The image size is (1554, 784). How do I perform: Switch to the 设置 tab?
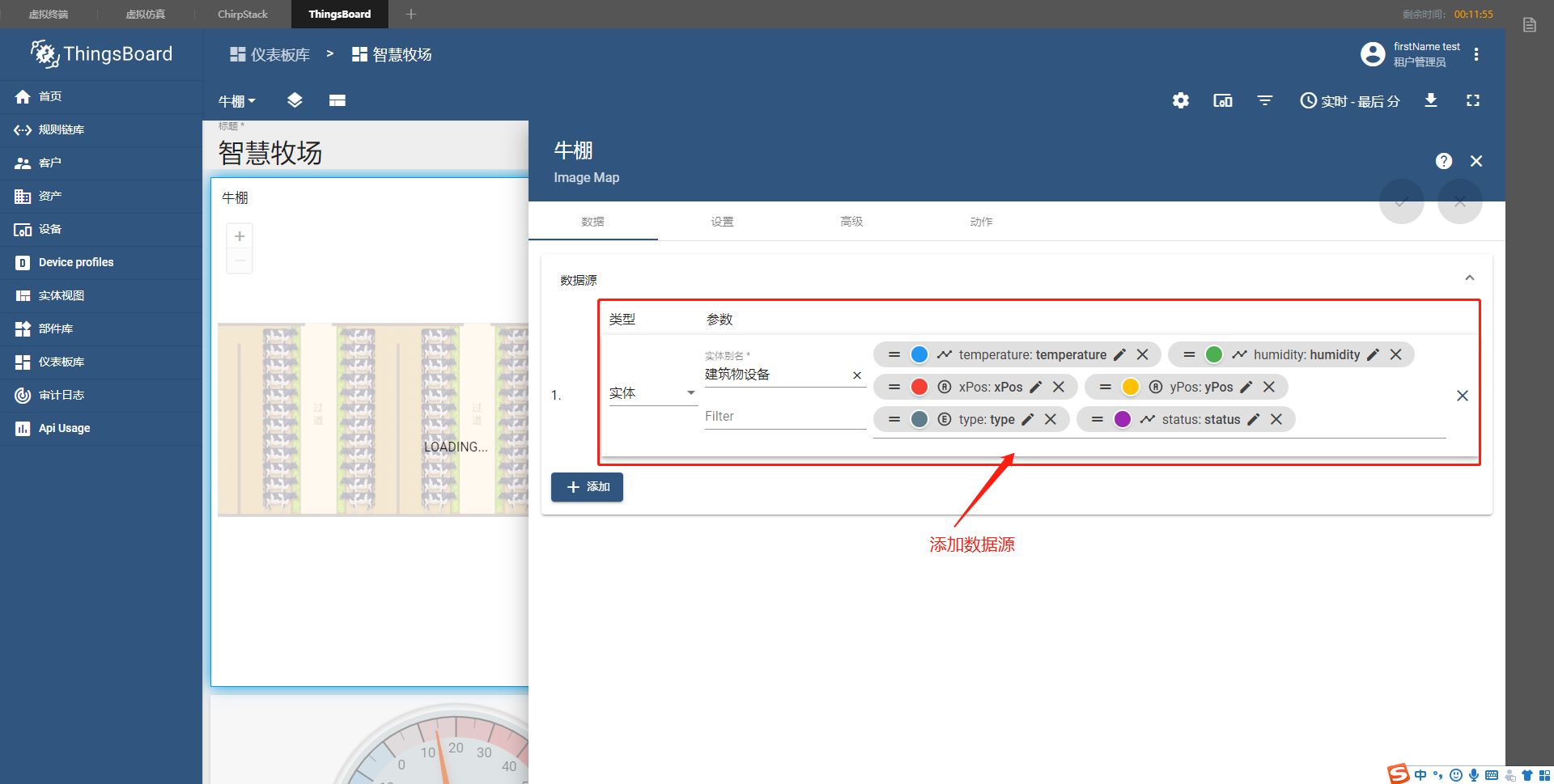coord(721,221)
